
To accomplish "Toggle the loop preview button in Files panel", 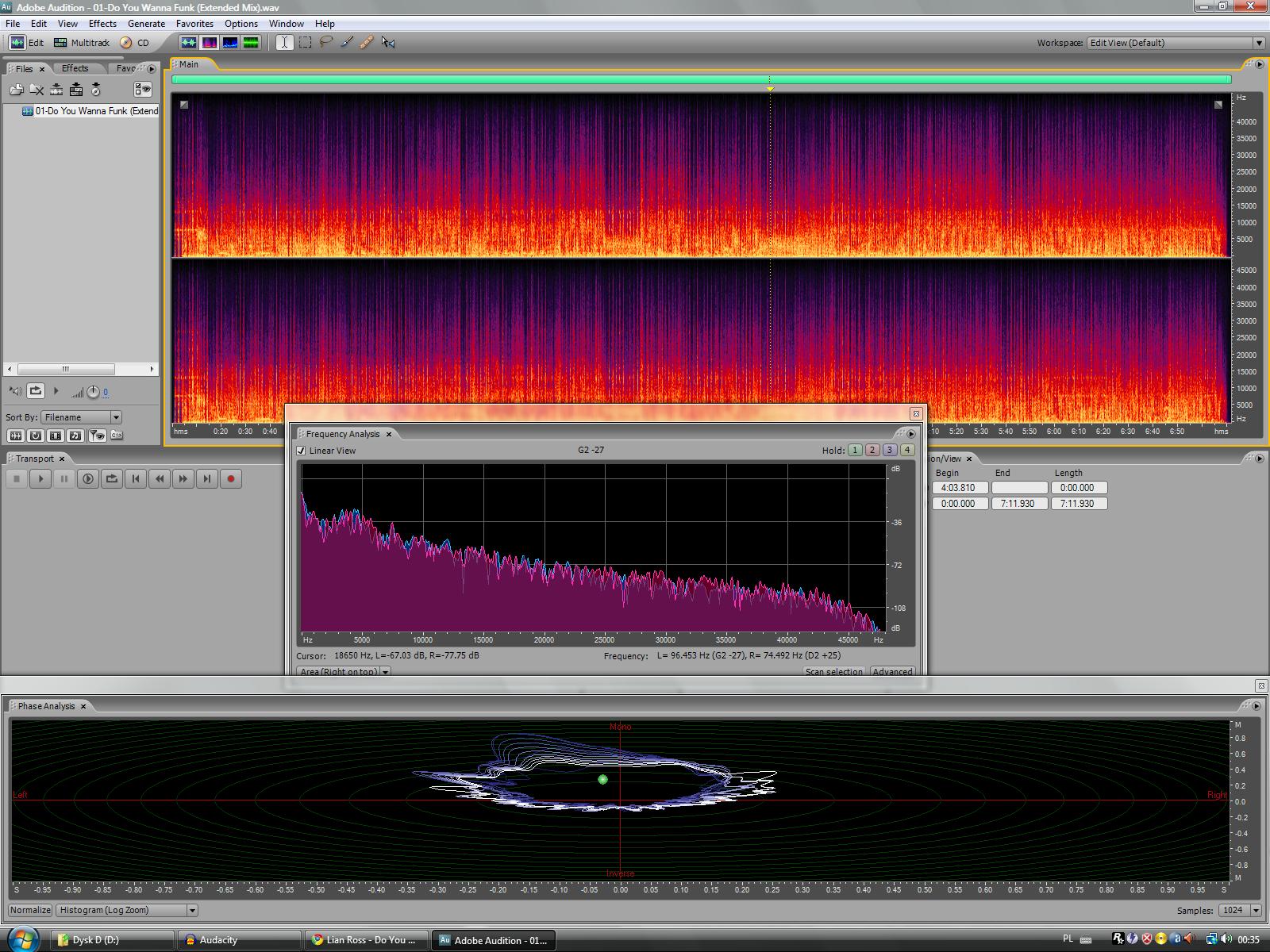I will coord(36,390).
